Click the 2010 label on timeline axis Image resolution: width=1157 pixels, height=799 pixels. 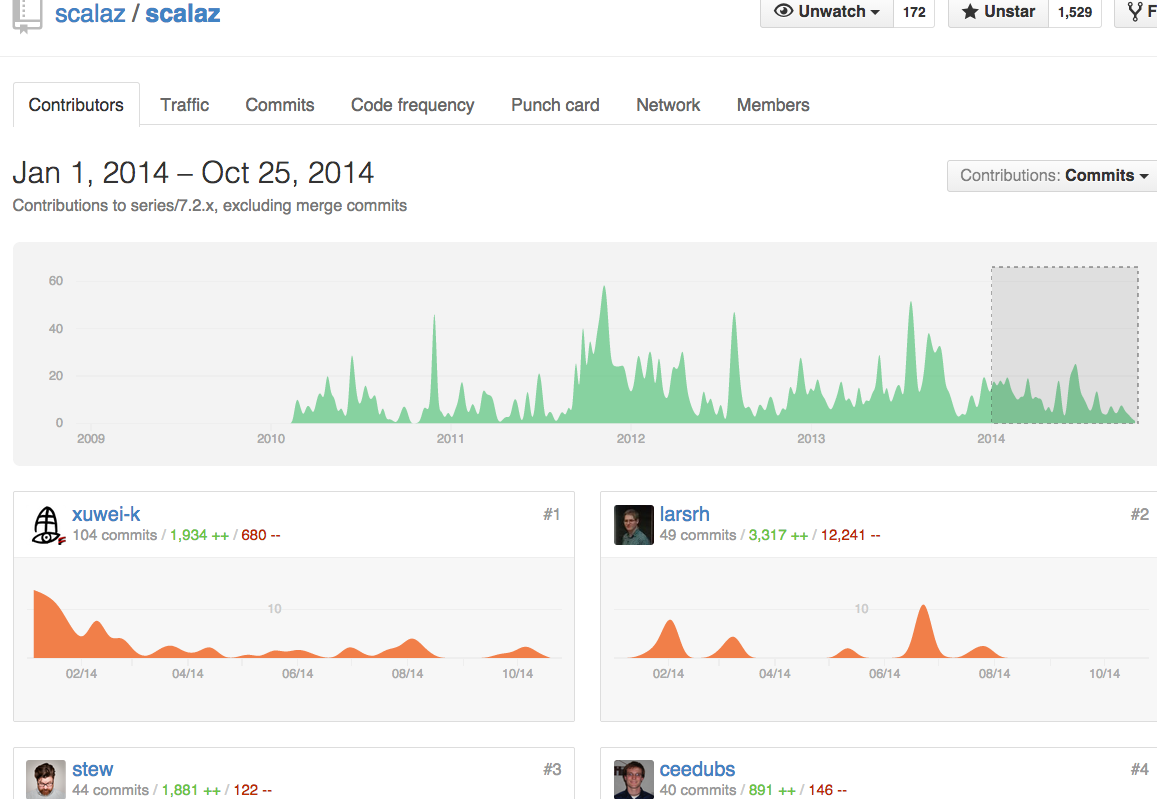271,438
